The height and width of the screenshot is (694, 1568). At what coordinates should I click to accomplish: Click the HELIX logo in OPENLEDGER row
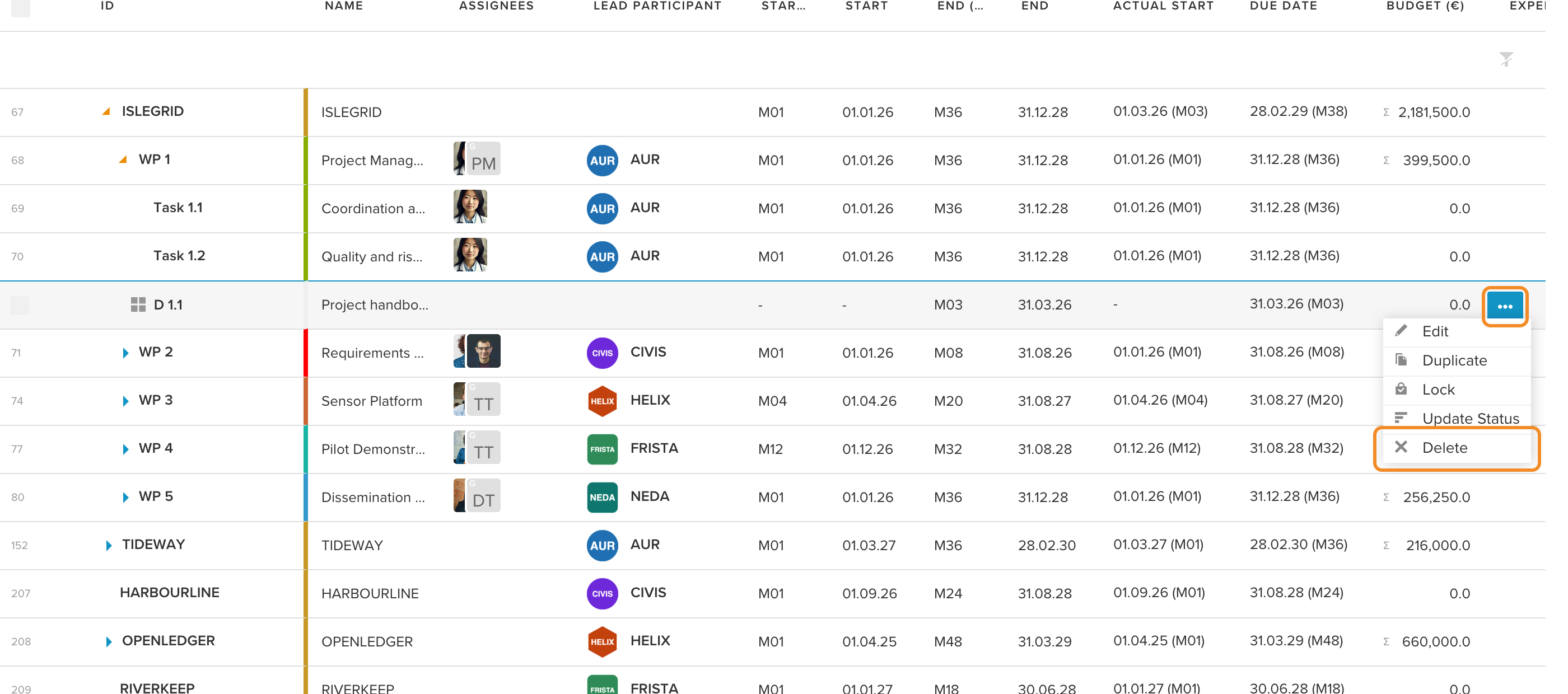602,642
